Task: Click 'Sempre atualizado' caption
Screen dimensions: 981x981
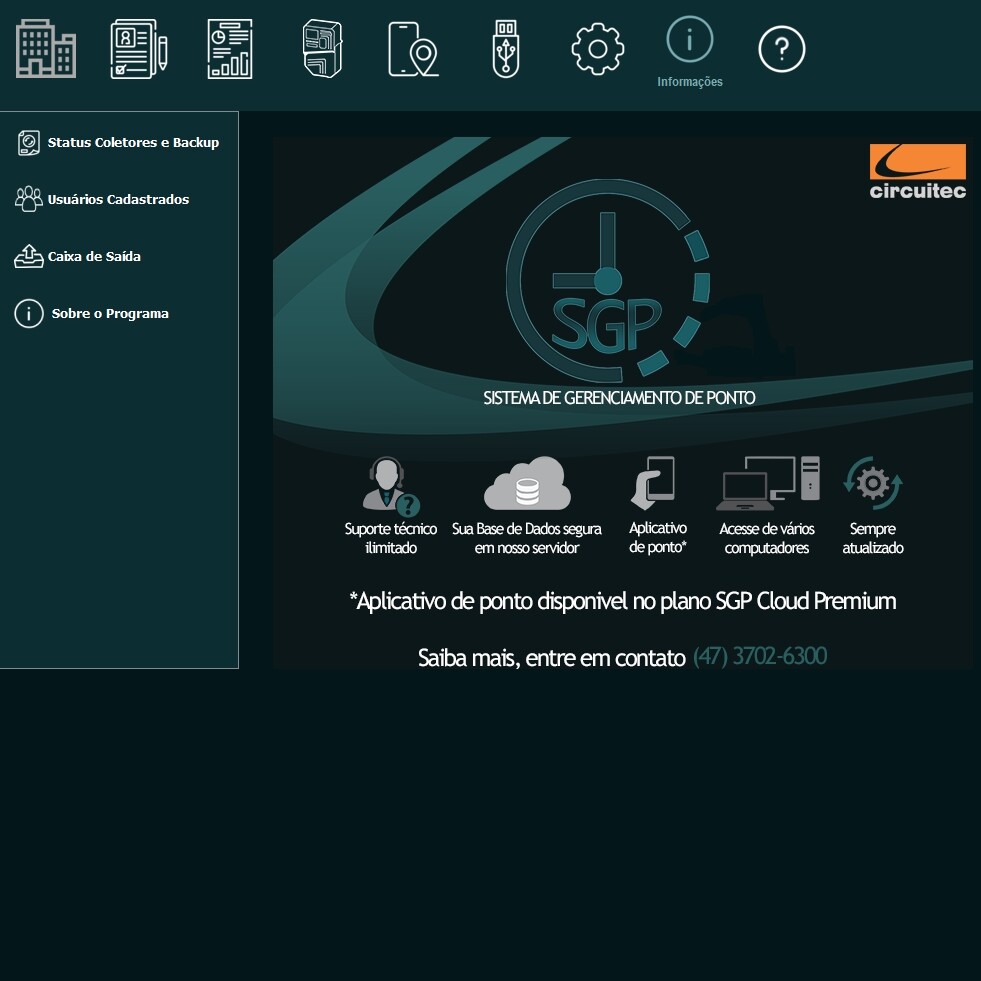Action: pyautogui.click(x=873, y=538)
